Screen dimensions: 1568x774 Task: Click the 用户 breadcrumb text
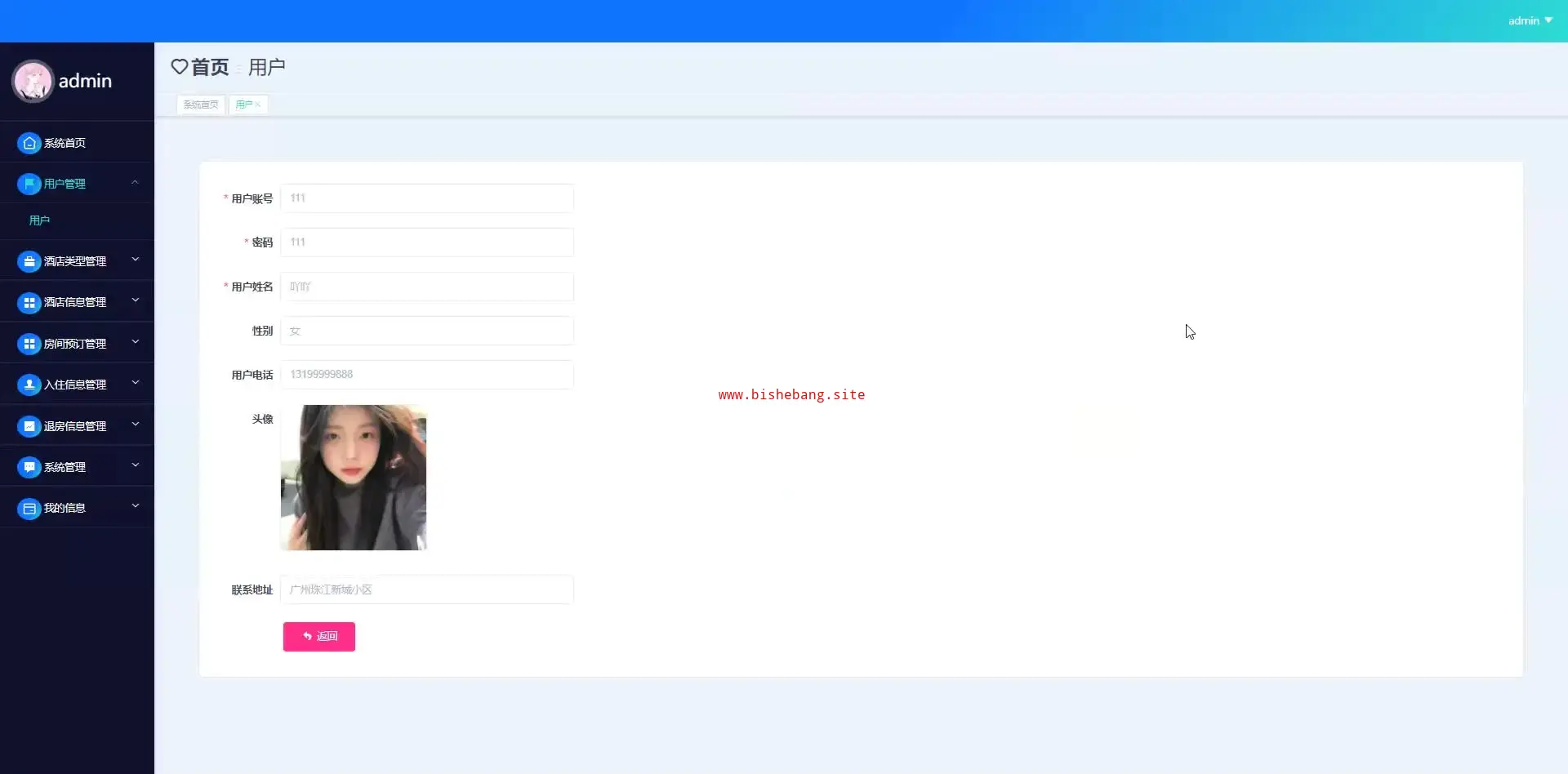pos(267,67)
